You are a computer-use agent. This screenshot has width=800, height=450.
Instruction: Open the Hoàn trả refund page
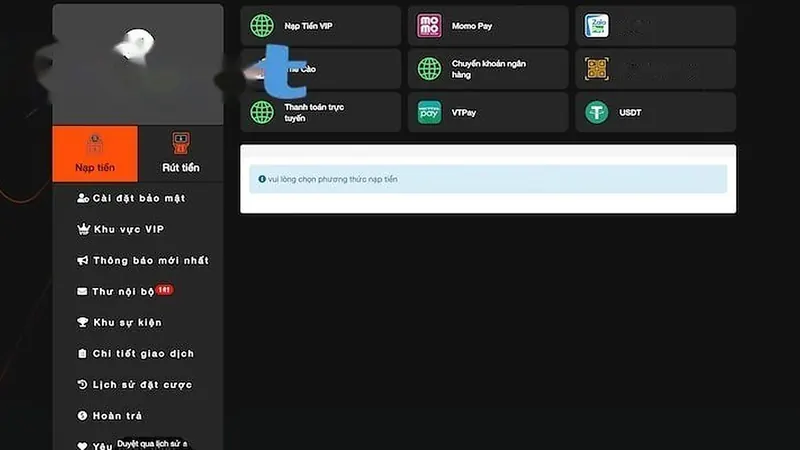[109, 416]
